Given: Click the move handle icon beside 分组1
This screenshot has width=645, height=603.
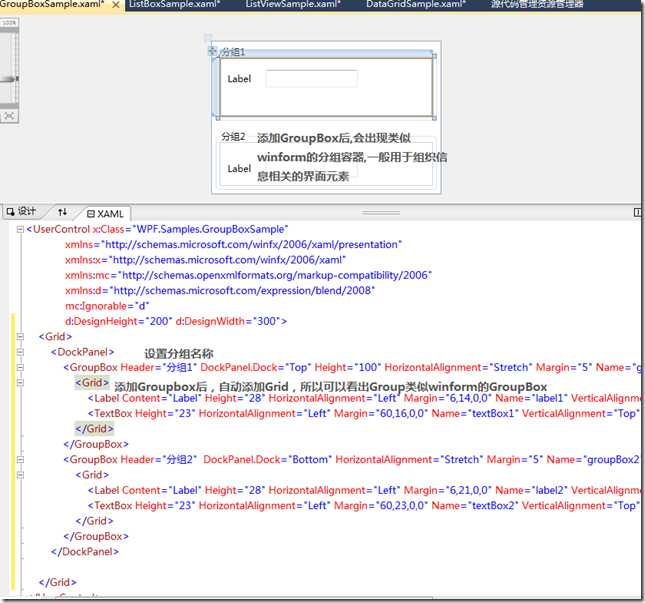Looking at the screenshot, I should click(212, 51).
